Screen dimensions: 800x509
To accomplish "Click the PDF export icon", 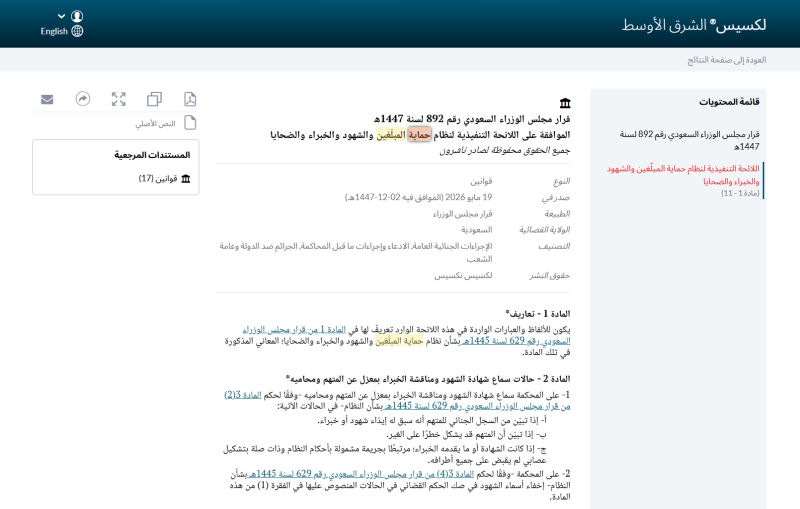I will click(x=190, y=99).
